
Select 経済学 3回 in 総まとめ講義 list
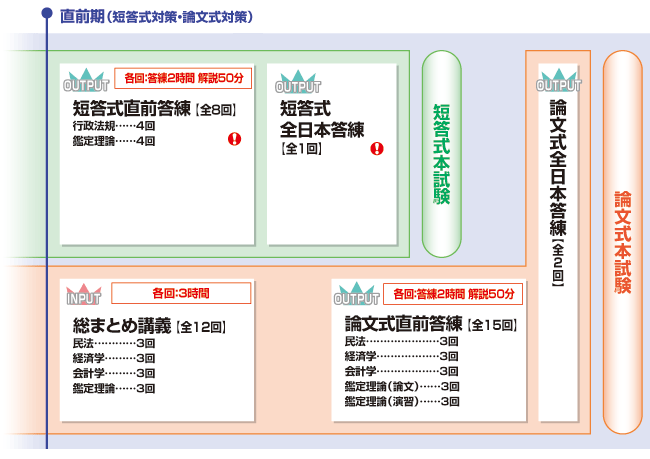(113, 357)
